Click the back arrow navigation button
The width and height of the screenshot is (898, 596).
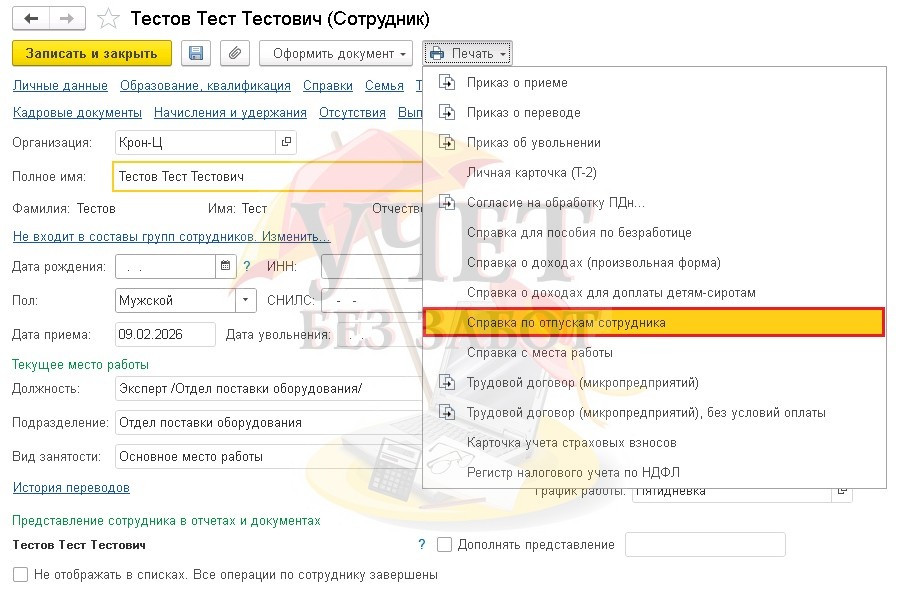click(x=31, y=18)
